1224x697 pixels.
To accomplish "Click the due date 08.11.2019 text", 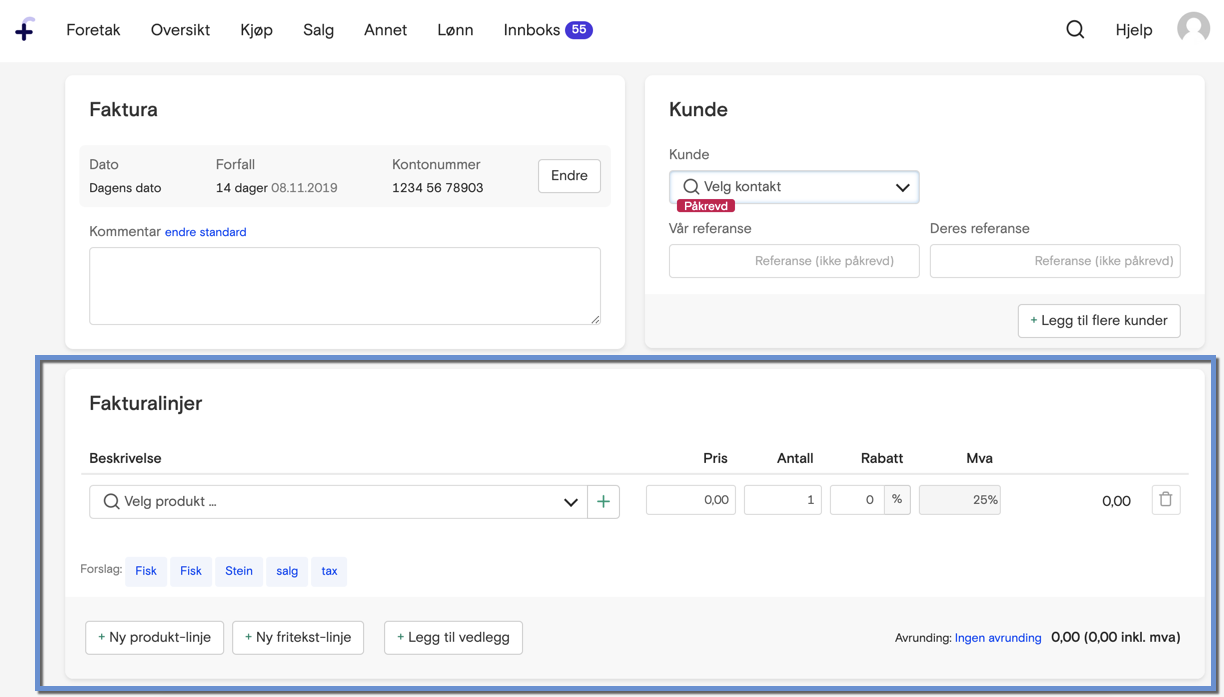I will click(304, 188).
